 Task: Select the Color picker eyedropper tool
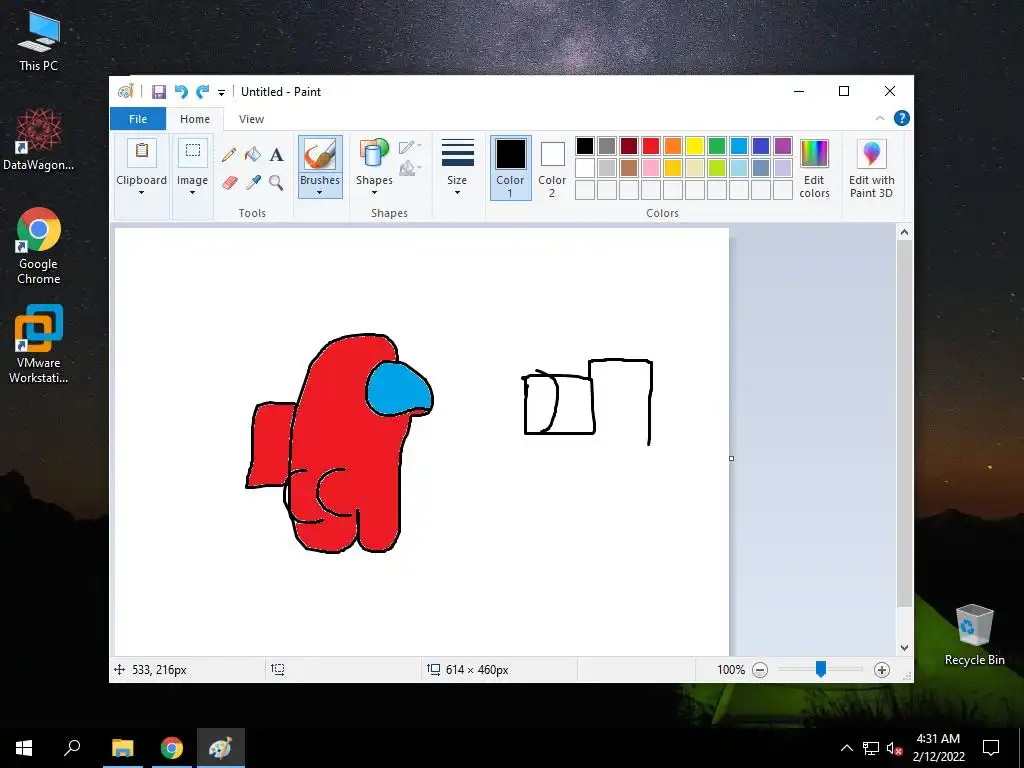(253, 182)
